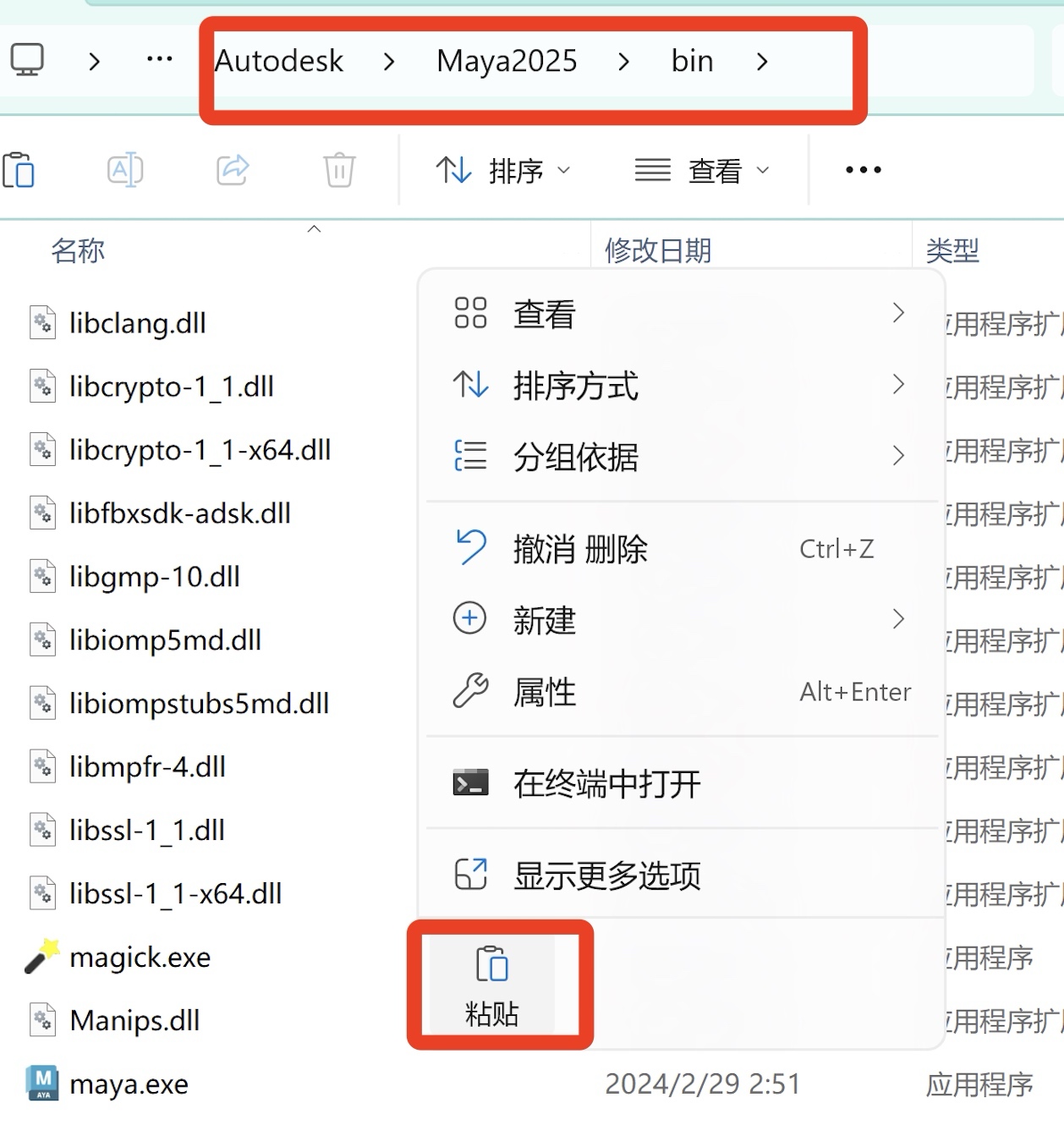
Task: Click the rename toolbar icon
Action: click(125, 170)
